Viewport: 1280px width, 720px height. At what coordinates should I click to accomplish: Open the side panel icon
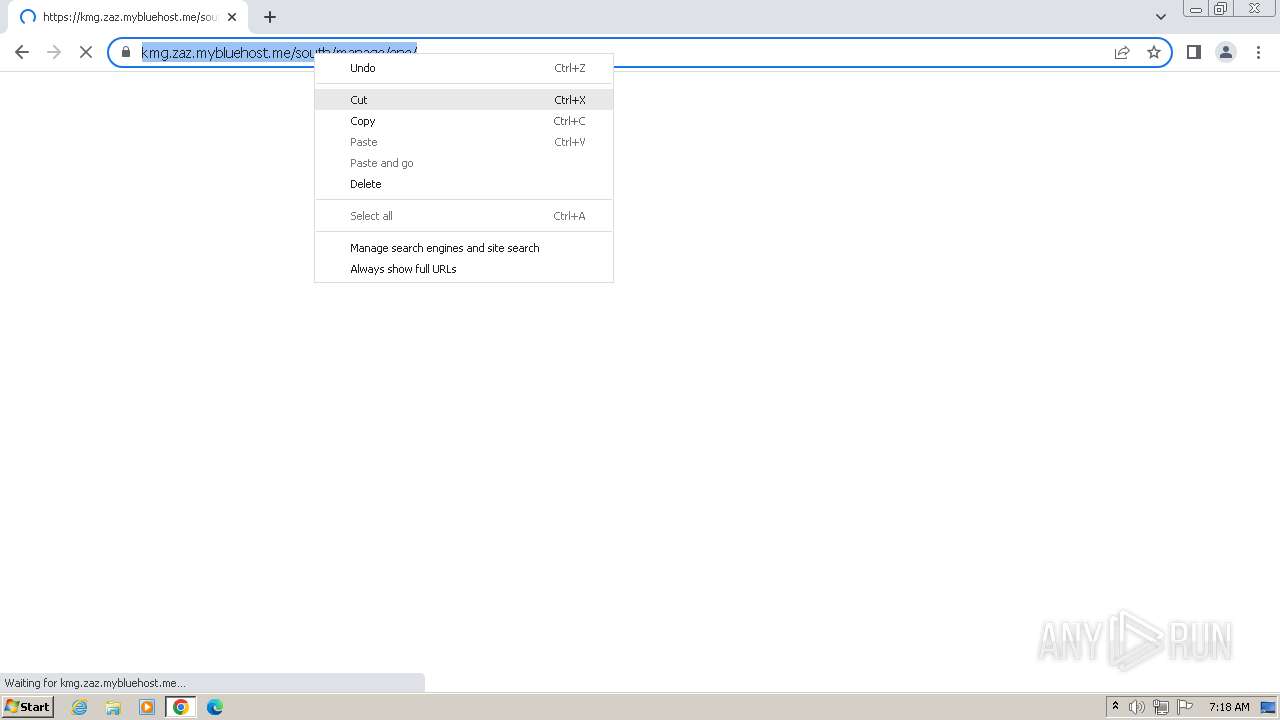pos(1193,52)
